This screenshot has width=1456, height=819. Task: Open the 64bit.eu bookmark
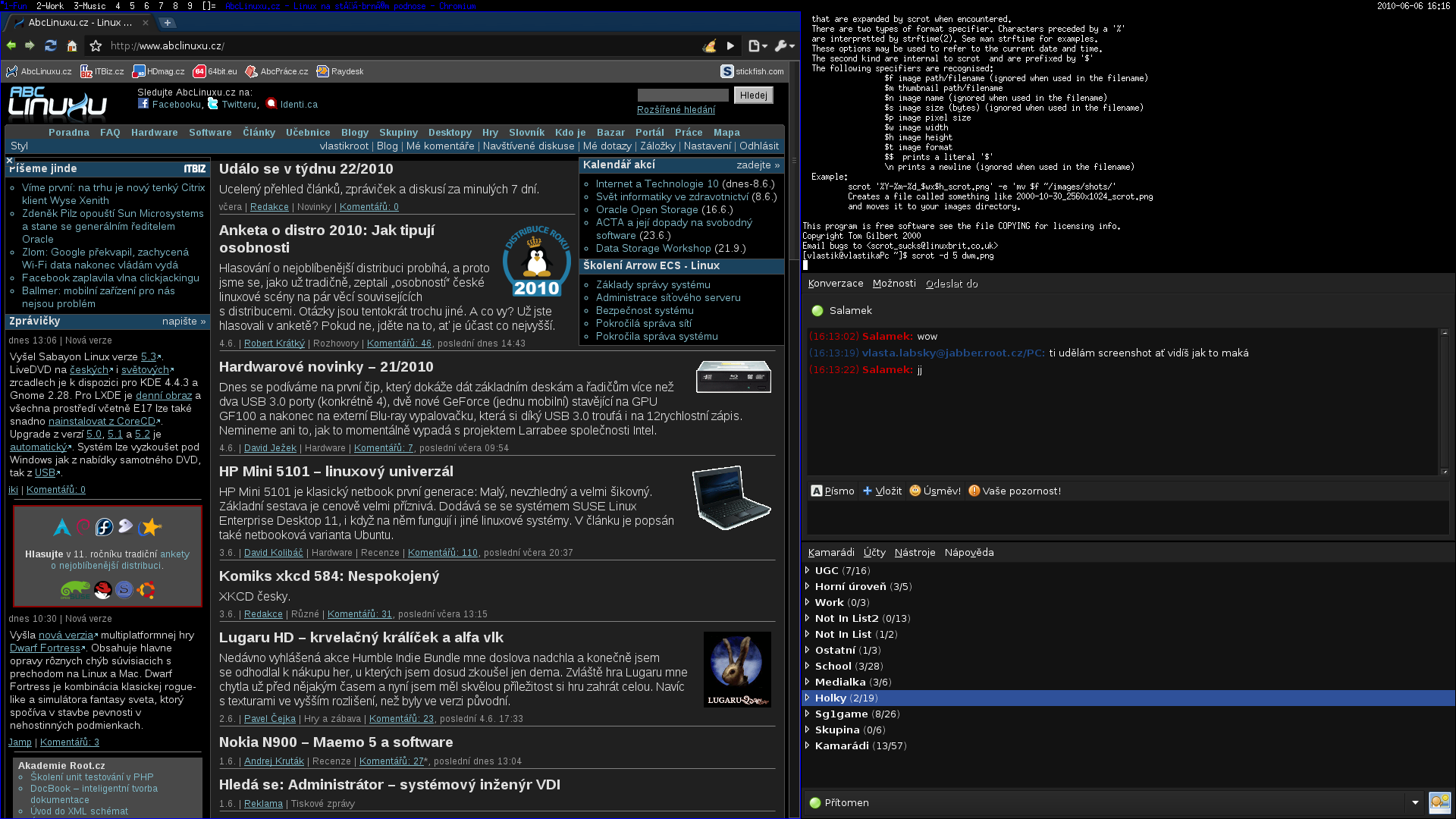(x=215, y=71)
